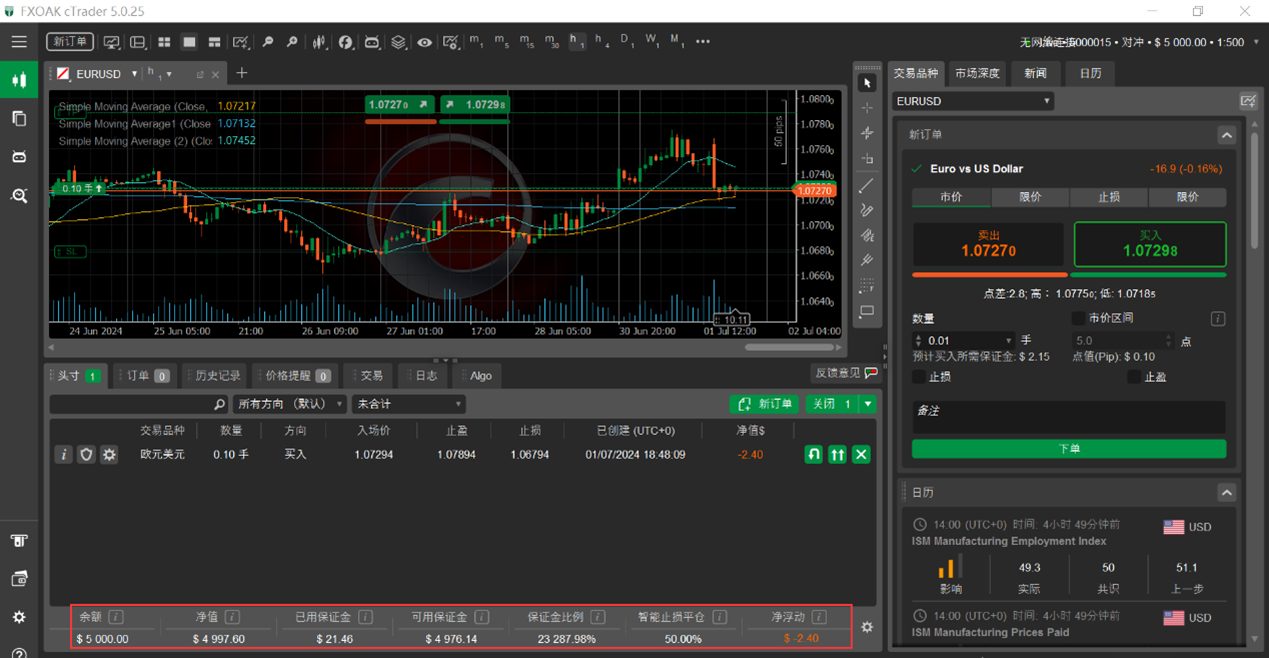Select the trend line drawing tool
The image size is (1269, 658).
[867, 185]
